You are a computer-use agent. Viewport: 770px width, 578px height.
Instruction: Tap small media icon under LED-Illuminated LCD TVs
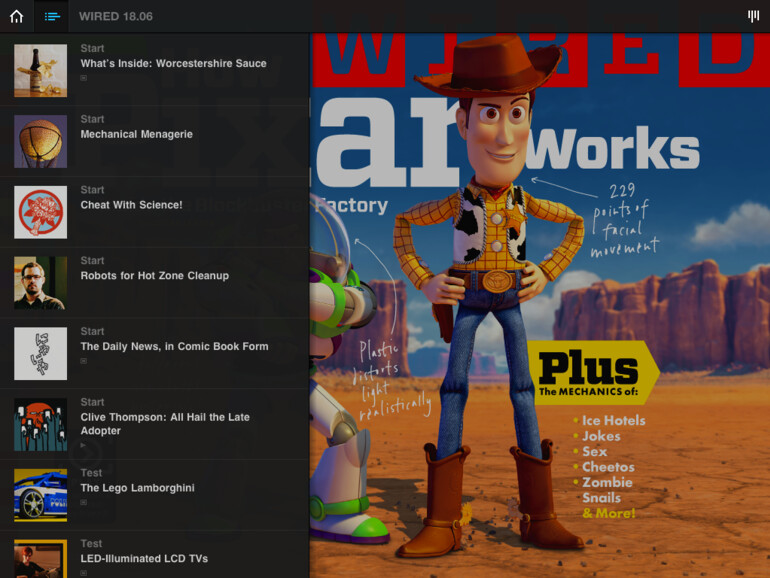tap(83, 573)
